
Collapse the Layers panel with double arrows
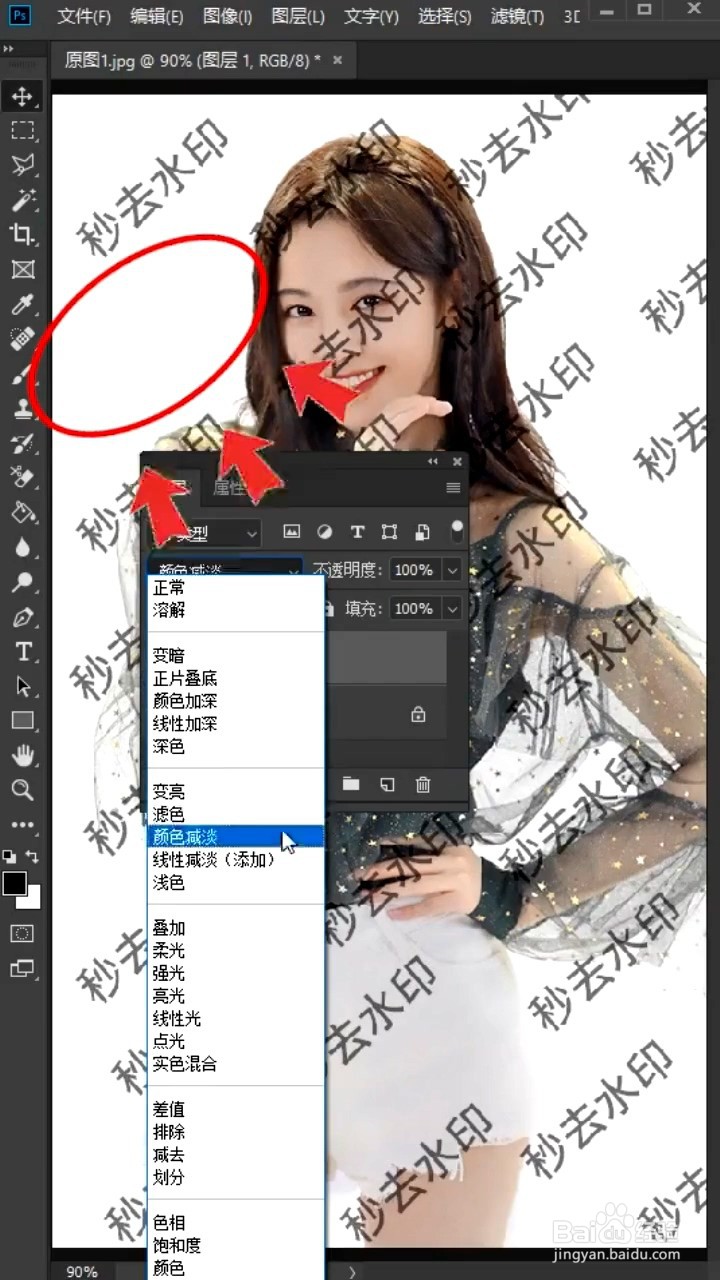pyautogui.click(x=433, y=462)
